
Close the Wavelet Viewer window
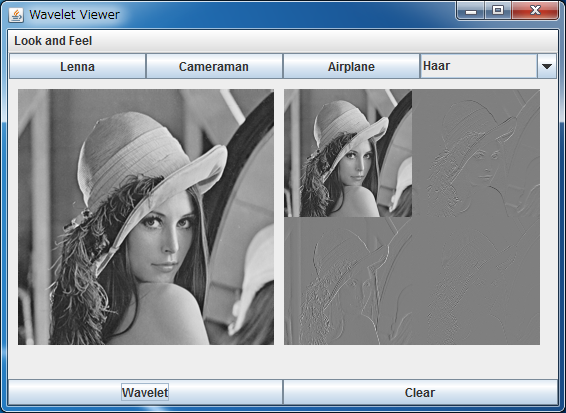coord(535,11)
